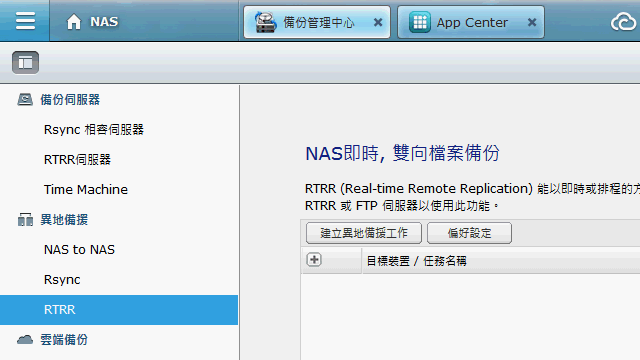Select Time Machine in sidebar

pos(86,189)
